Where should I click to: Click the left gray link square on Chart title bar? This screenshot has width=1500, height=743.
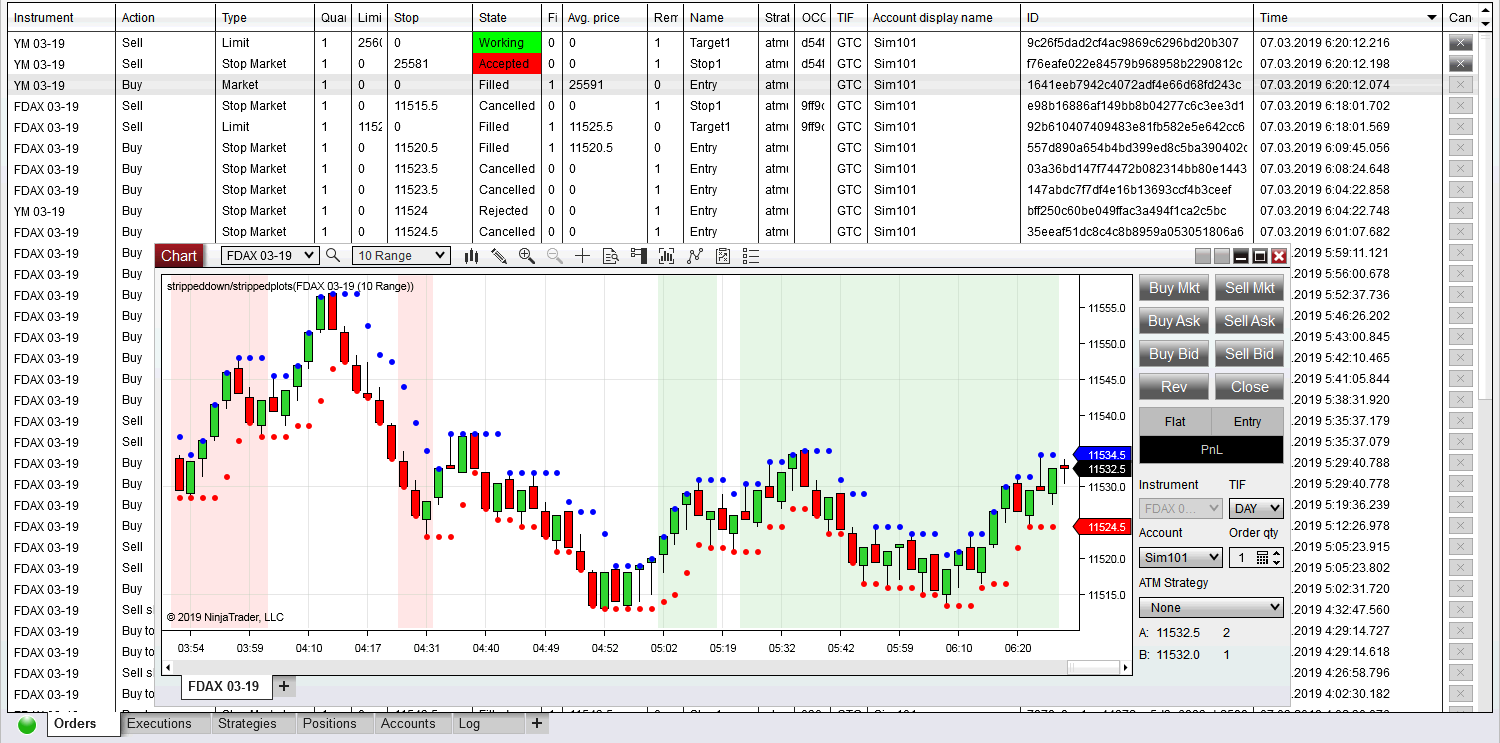pyautogui.click(x=1203, y=256)
